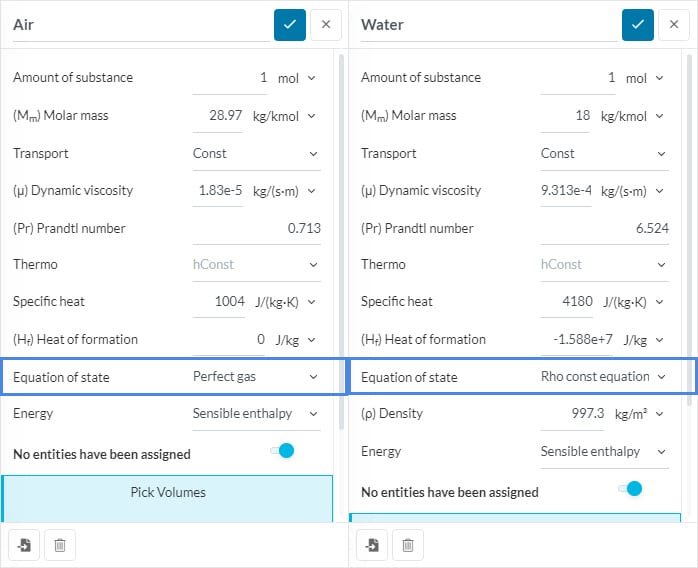This screenshot has width=698, height=568.
Task: Open Water Thermo dropdown
Action: tap(603, 265)
